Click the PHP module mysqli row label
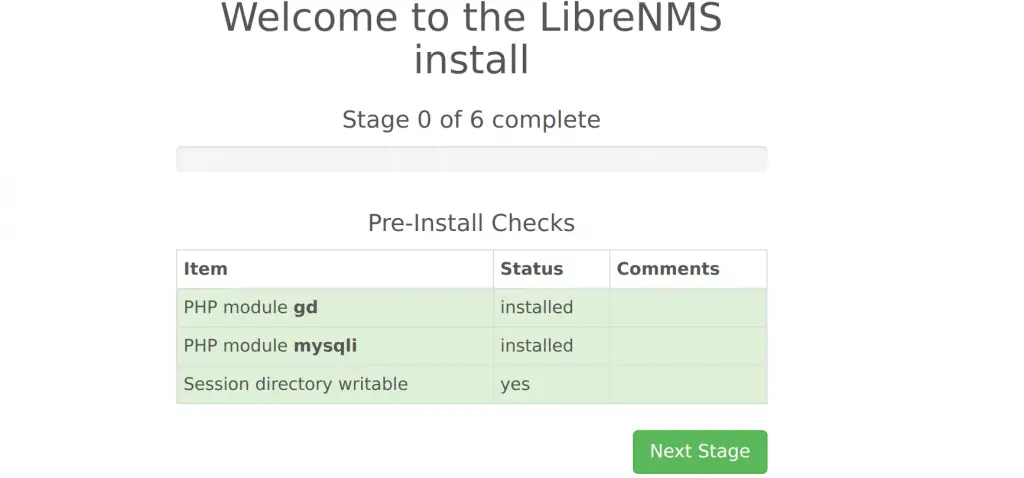The height and width of the screenshot is (478, 1024). pos(270,345)
